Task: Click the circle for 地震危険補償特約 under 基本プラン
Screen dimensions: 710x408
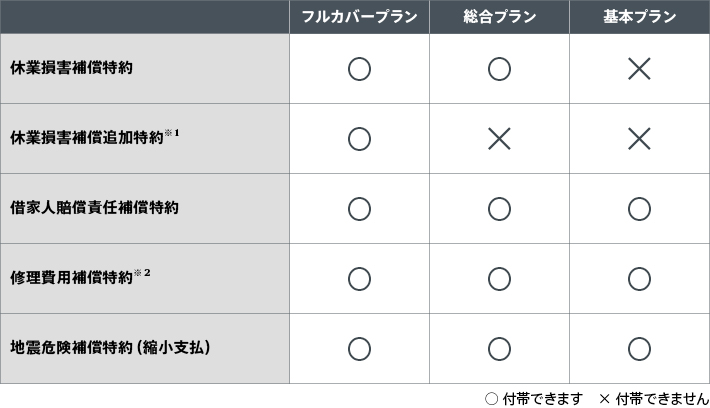Action: click(x=639, y=349)
